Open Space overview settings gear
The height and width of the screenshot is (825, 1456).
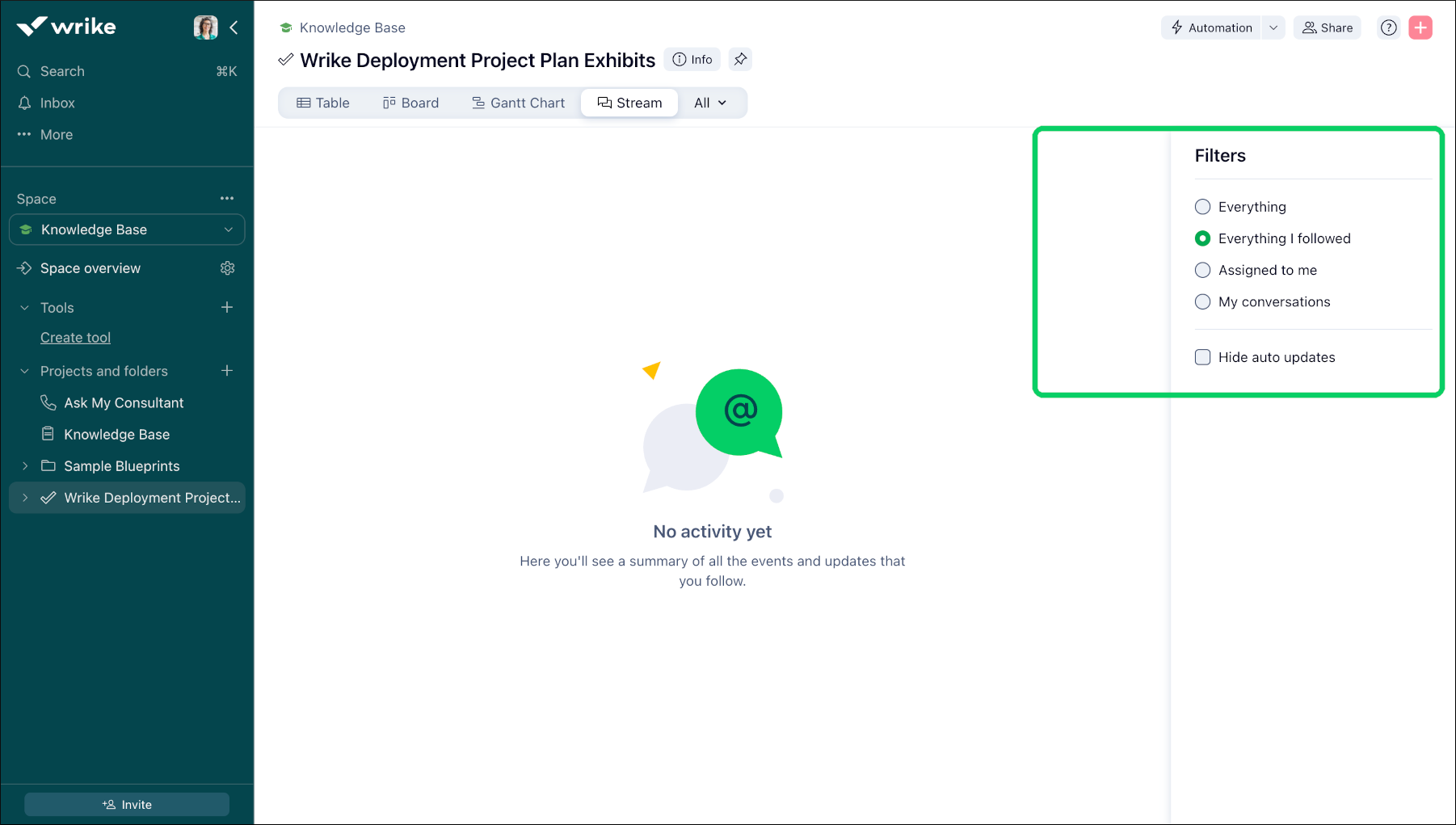click(227, 268)
